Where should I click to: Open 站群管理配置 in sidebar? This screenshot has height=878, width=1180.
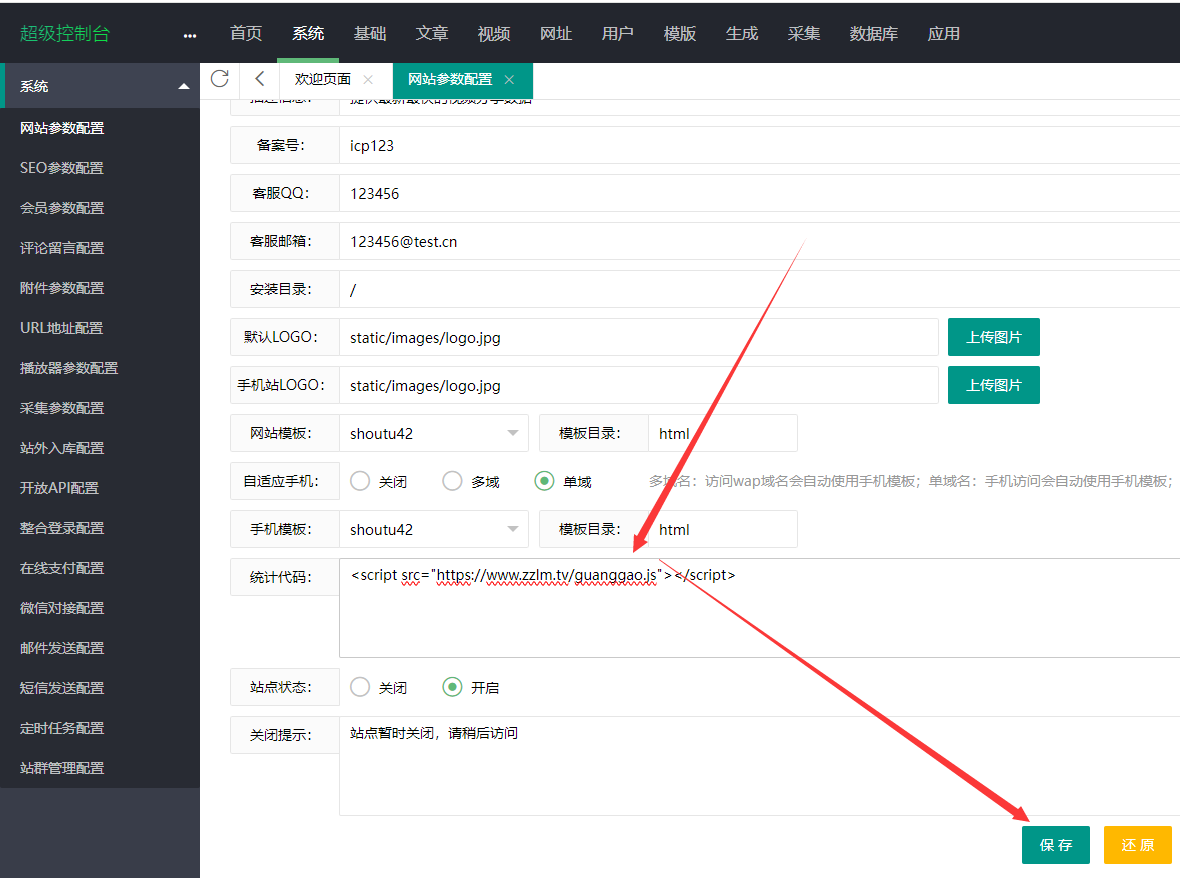pyautogui.click(x=62, y=768)
